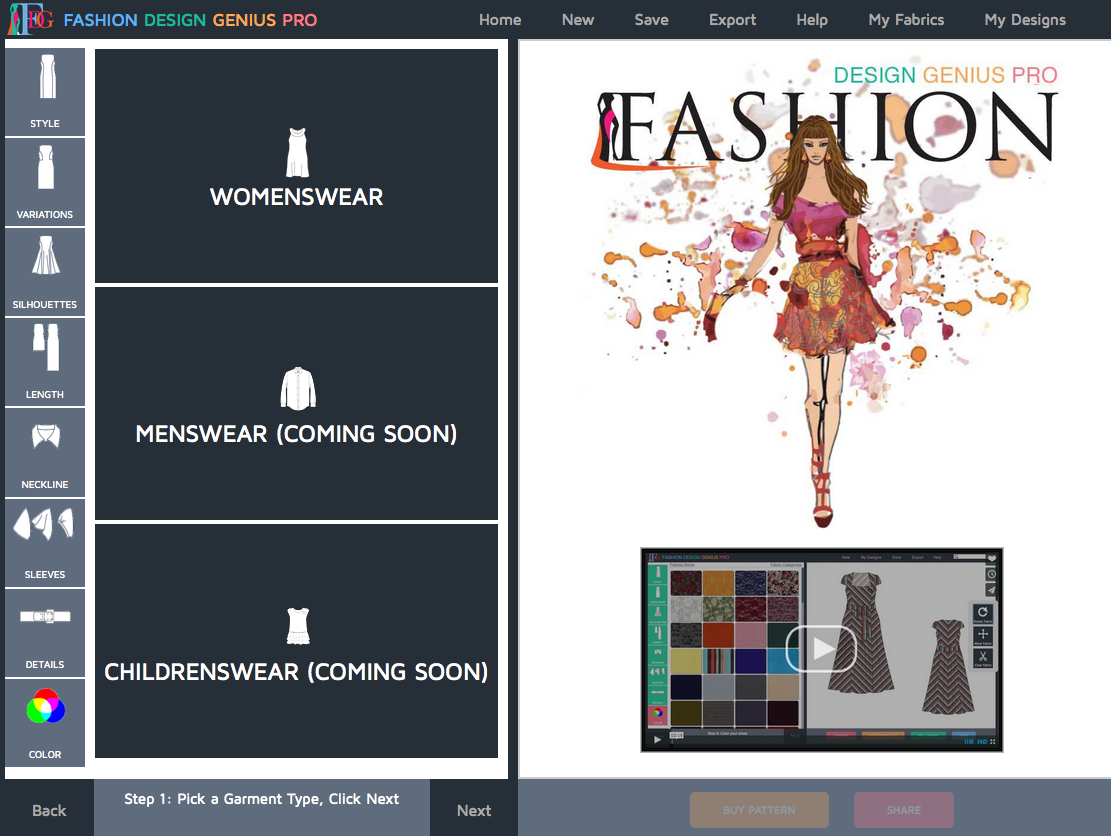Open the Export menu item
The height and width of the screenshot is (836, 1111).
click(x=733, y=20)
